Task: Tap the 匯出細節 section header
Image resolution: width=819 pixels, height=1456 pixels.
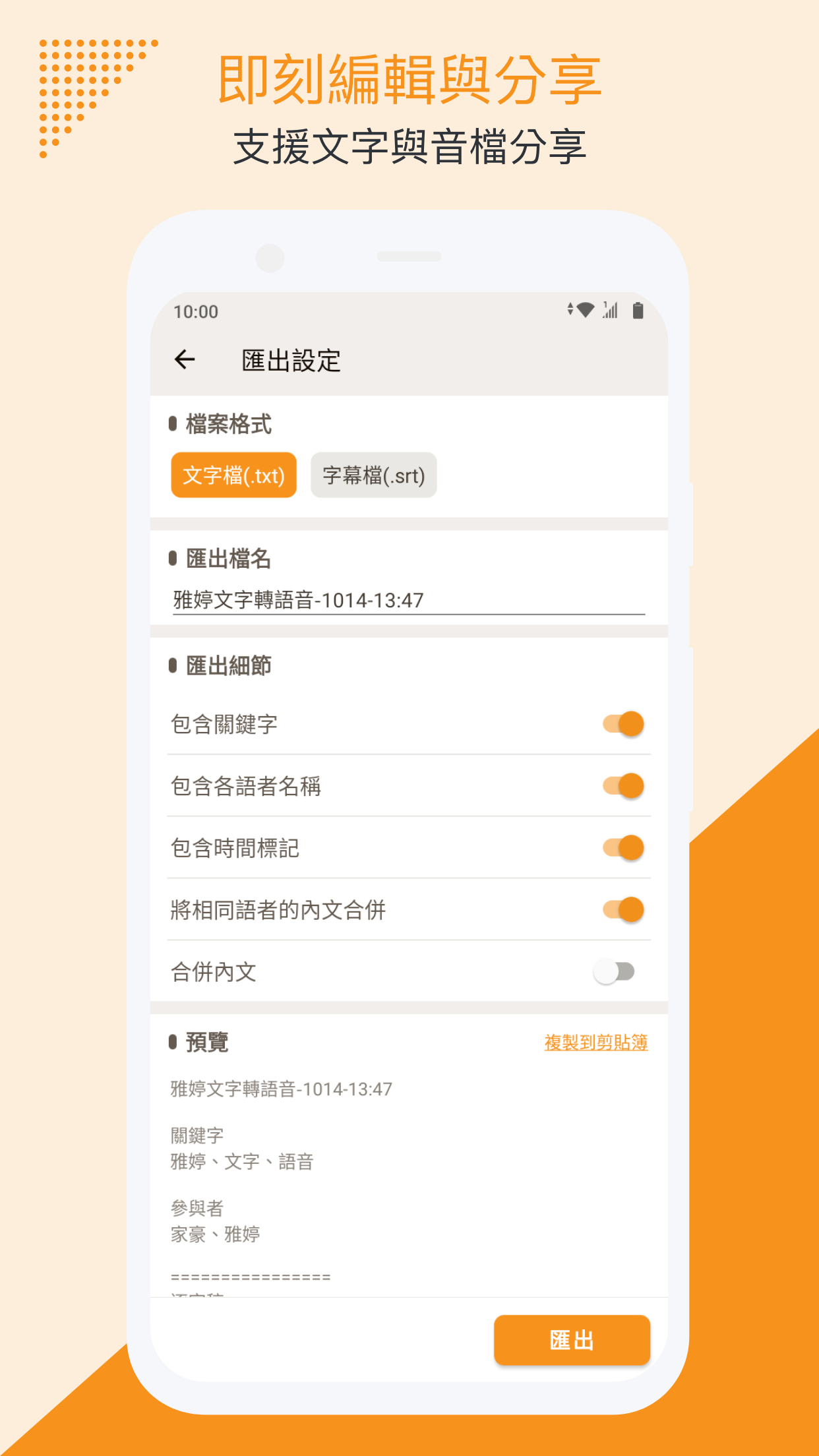Action: pyautogui.click(x=228, y=666)
